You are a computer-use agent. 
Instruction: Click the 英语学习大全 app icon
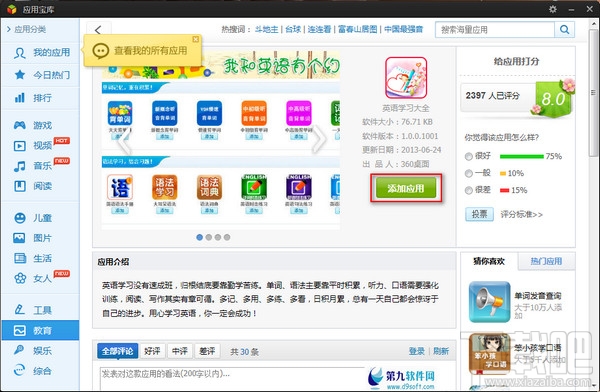[x=406, y=78]
